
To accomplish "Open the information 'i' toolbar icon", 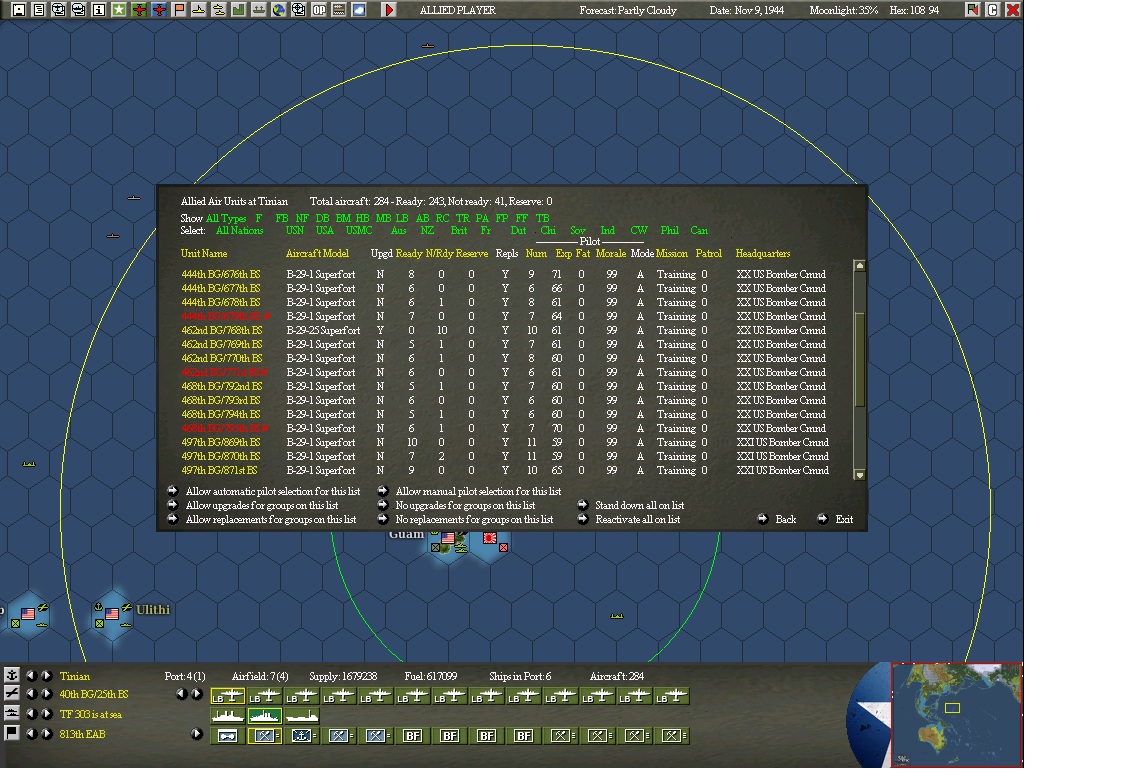I will [x=99, y=10].
